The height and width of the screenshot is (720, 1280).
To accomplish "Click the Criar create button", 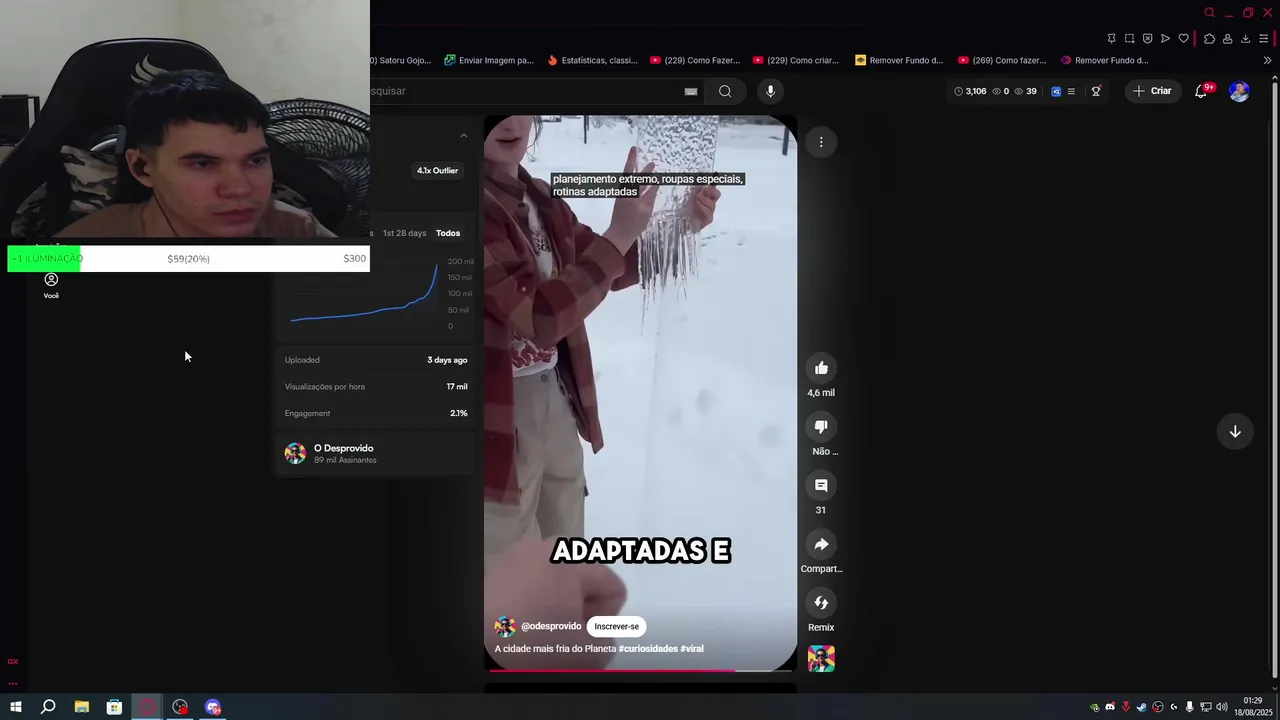I will pos(1151,91).
